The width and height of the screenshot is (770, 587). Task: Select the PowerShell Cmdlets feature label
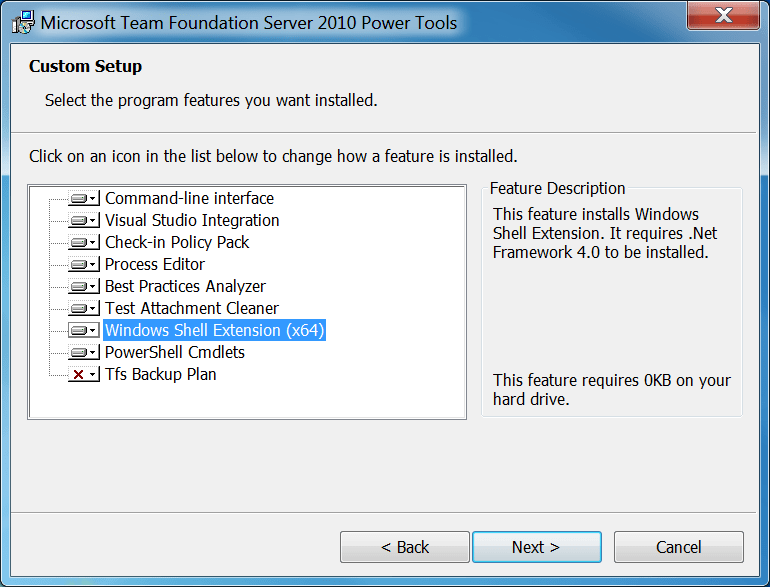coord(174,353)
